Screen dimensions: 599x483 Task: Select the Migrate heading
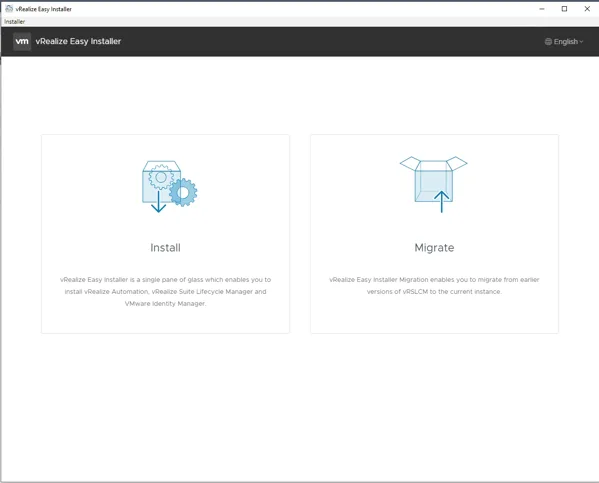click(x=434, y=248)
